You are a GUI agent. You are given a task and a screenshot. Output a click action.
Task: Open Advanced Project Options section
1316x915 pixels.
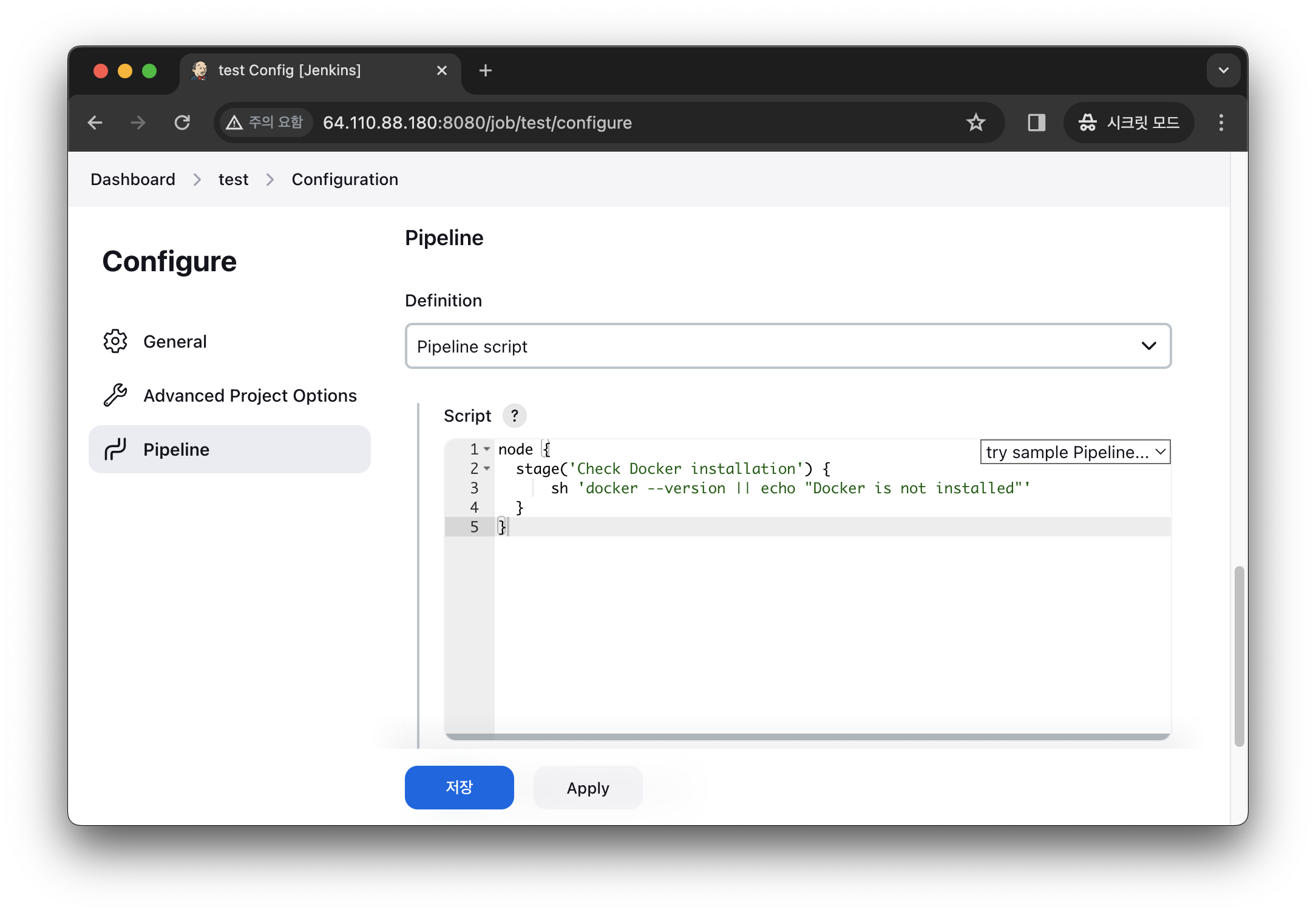[229, 396]
